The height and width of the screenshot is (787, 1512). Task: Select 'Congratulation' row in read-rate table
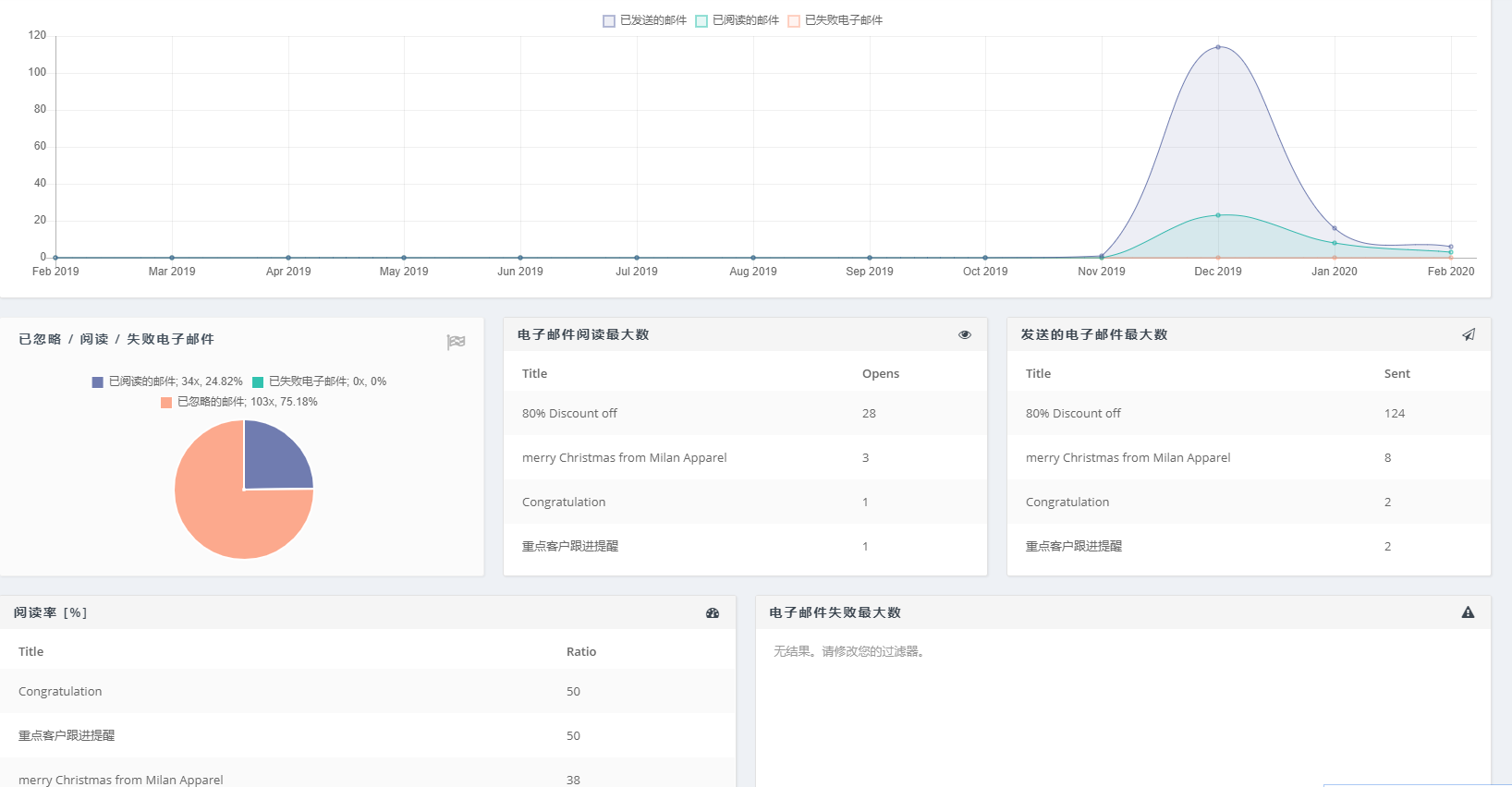[60, 691]
